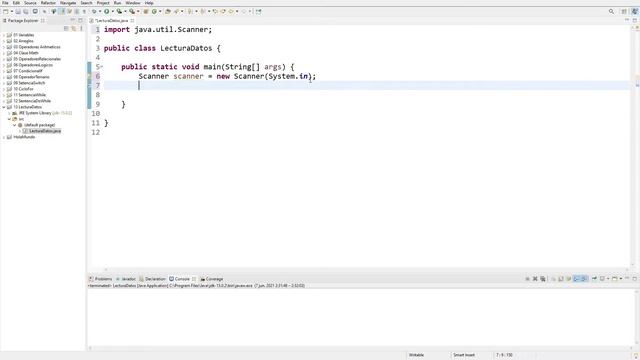The image size is (640, 360).
Task: Open the Help menu
Action: point(149,3)
